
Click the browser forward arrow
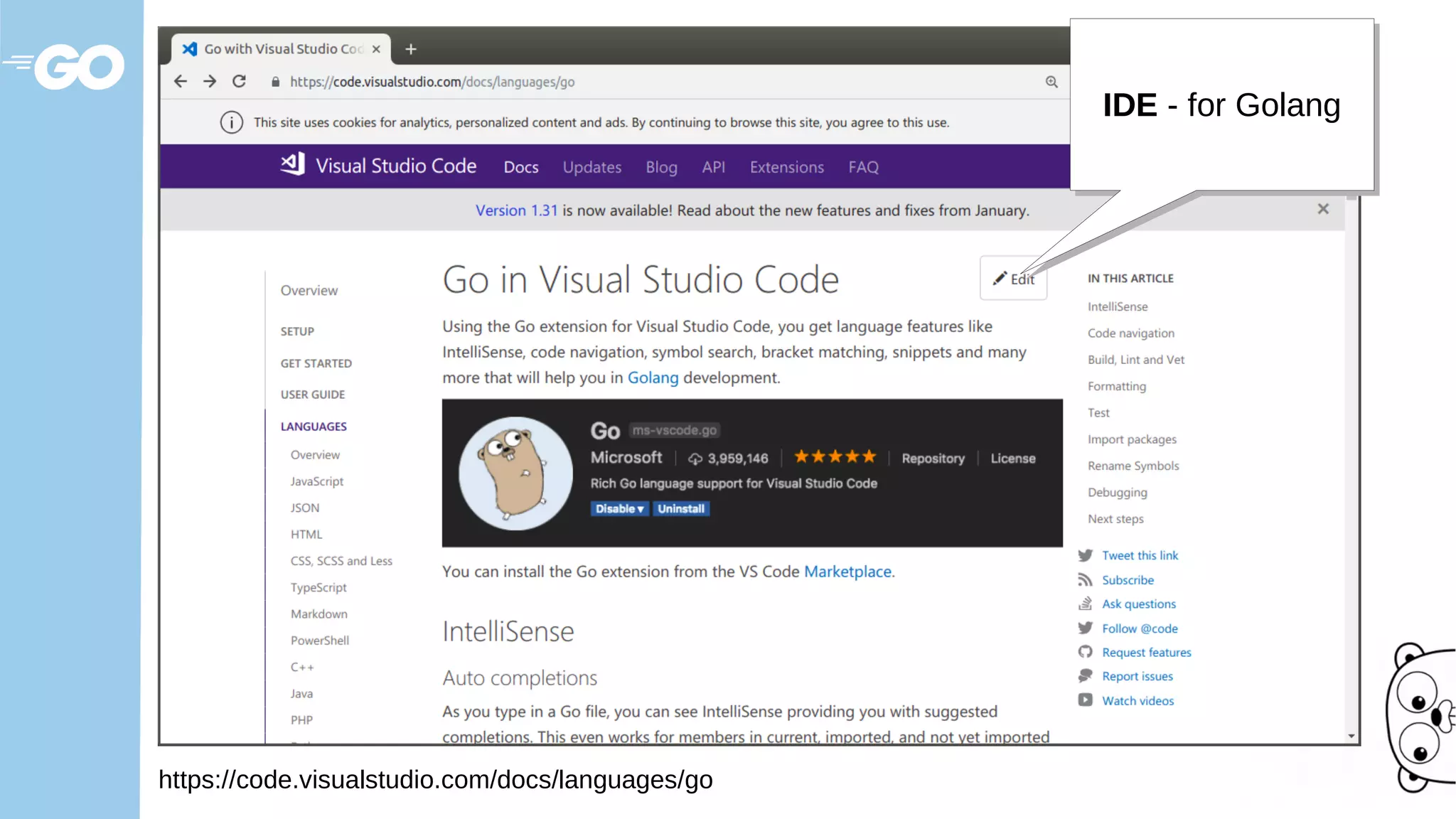210,82
